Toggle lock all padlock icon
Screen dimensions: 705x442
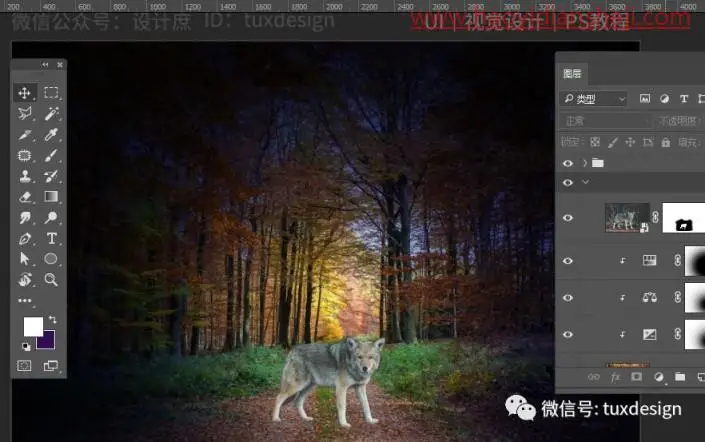pos(666,143)
